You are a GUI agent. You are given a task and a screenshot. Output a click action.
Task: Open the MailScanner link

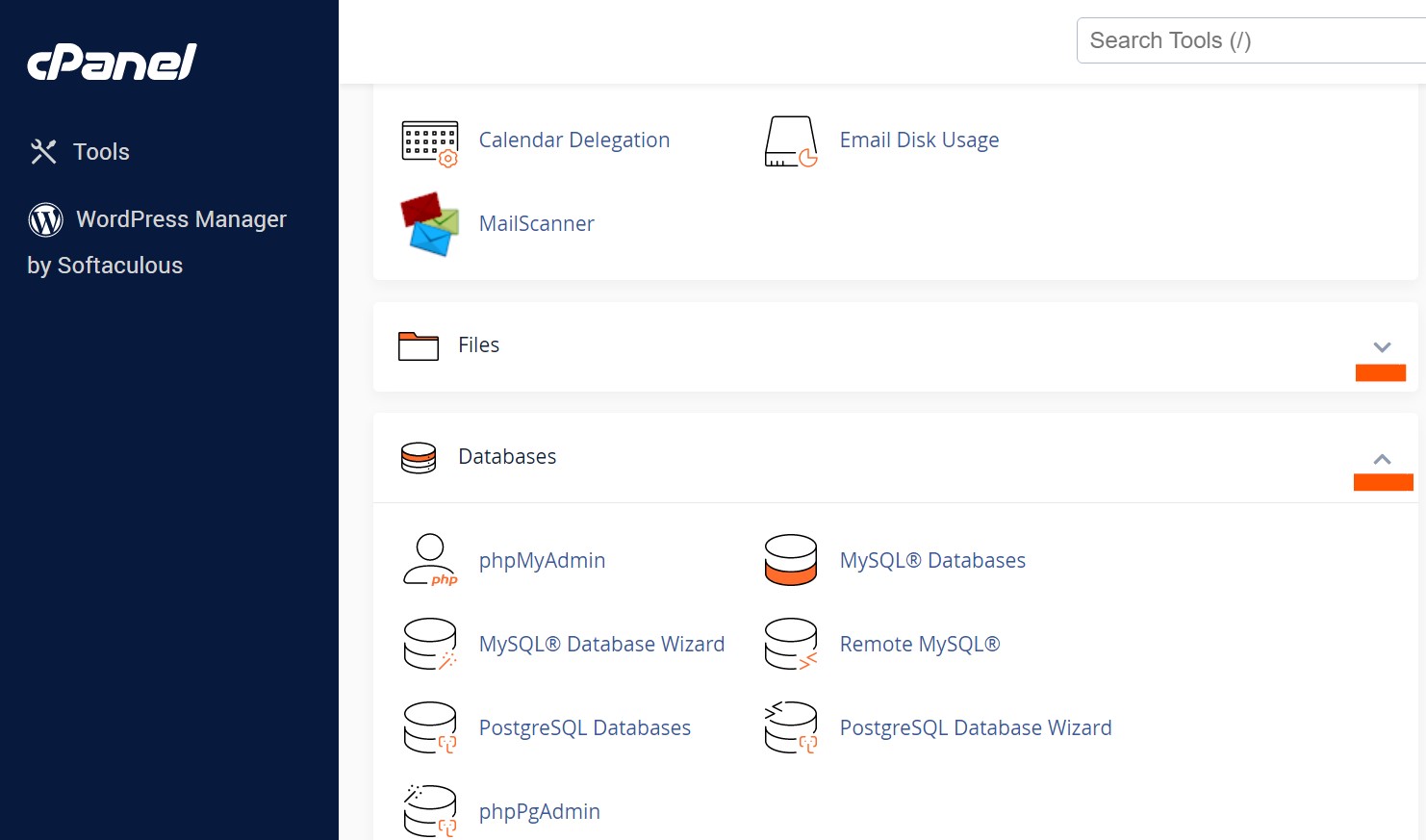click(536, 224)
